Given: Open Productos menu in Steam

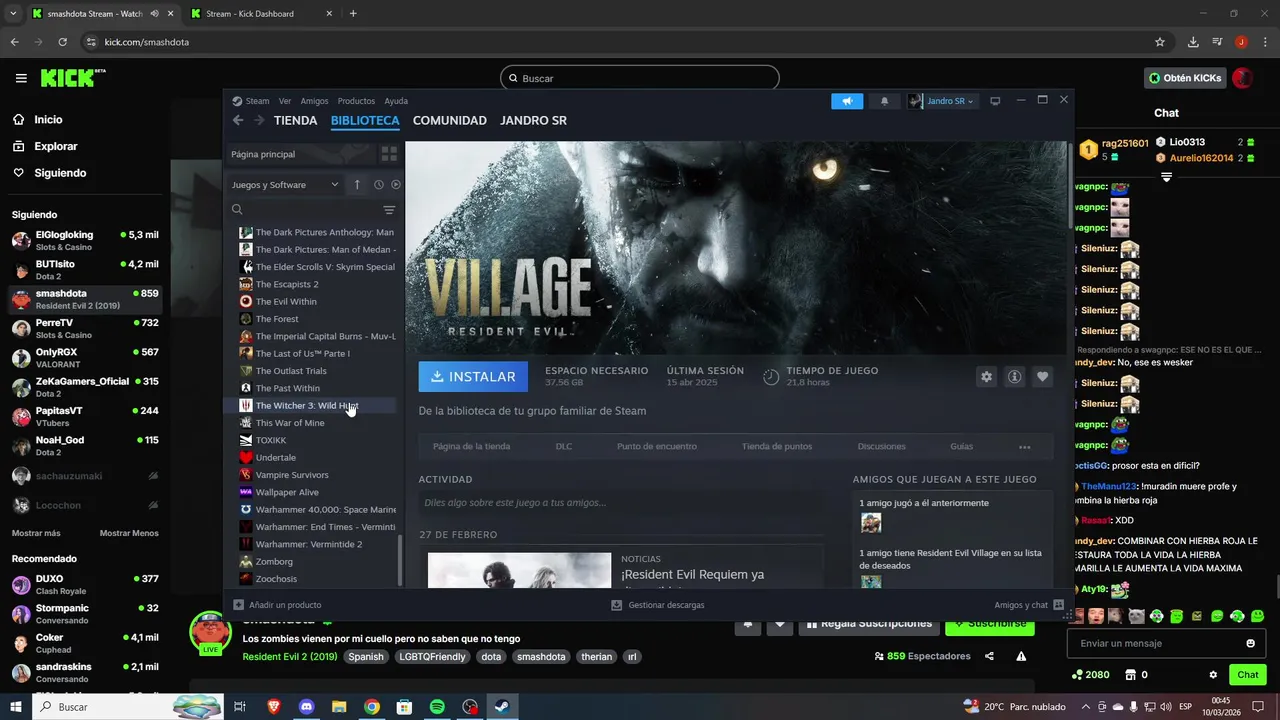Looking at the screenshot, I should 356,101.
